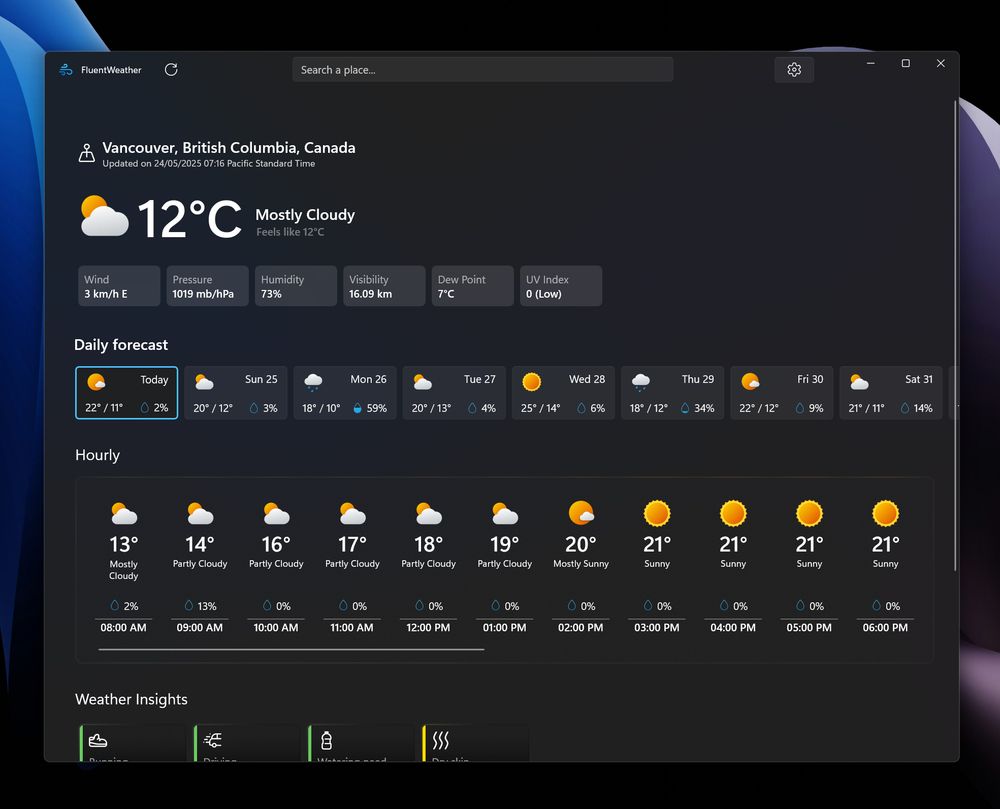
Task: Click the Humidity 73% tile
Action: (295, 286)
